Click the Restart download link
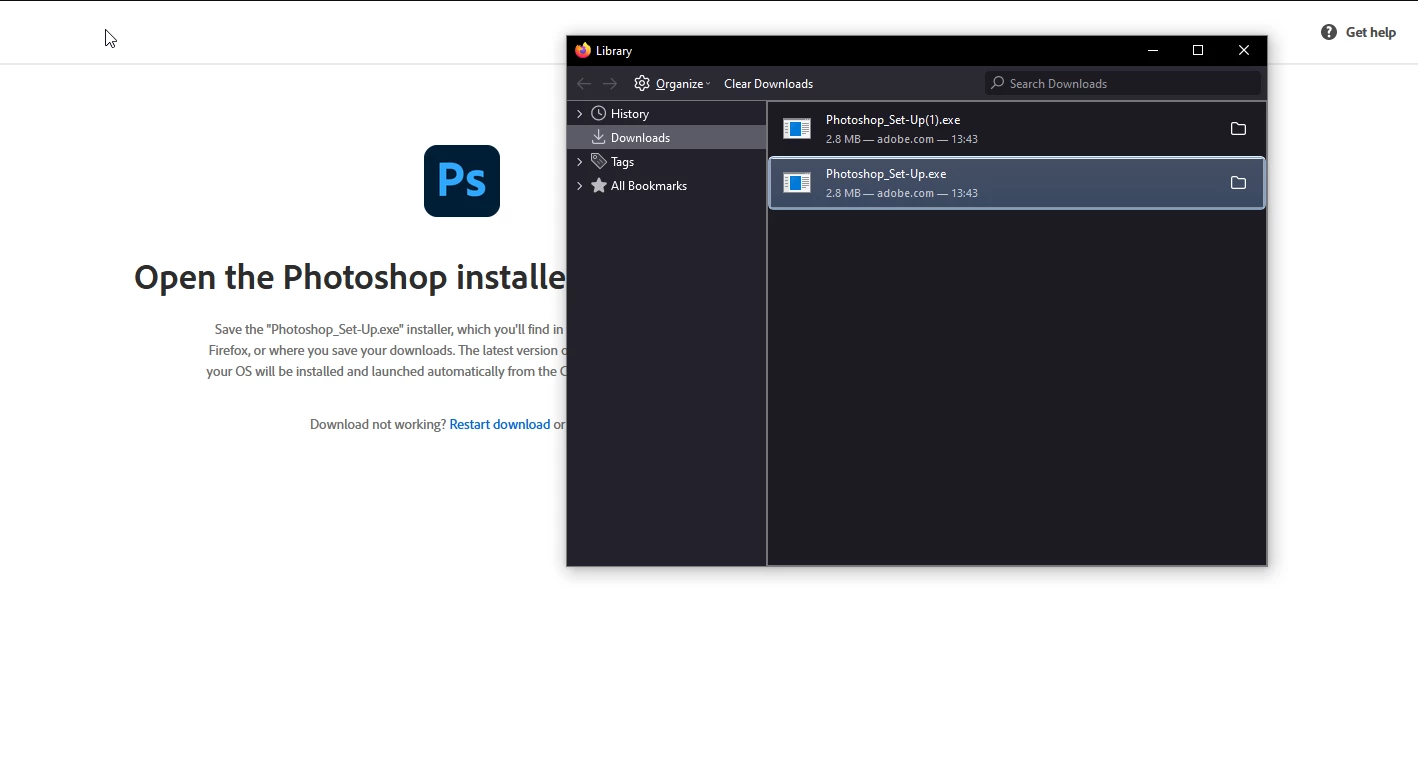Viewport: 1418px width, 763px height. pyautogui.click(x=500, y=425)
